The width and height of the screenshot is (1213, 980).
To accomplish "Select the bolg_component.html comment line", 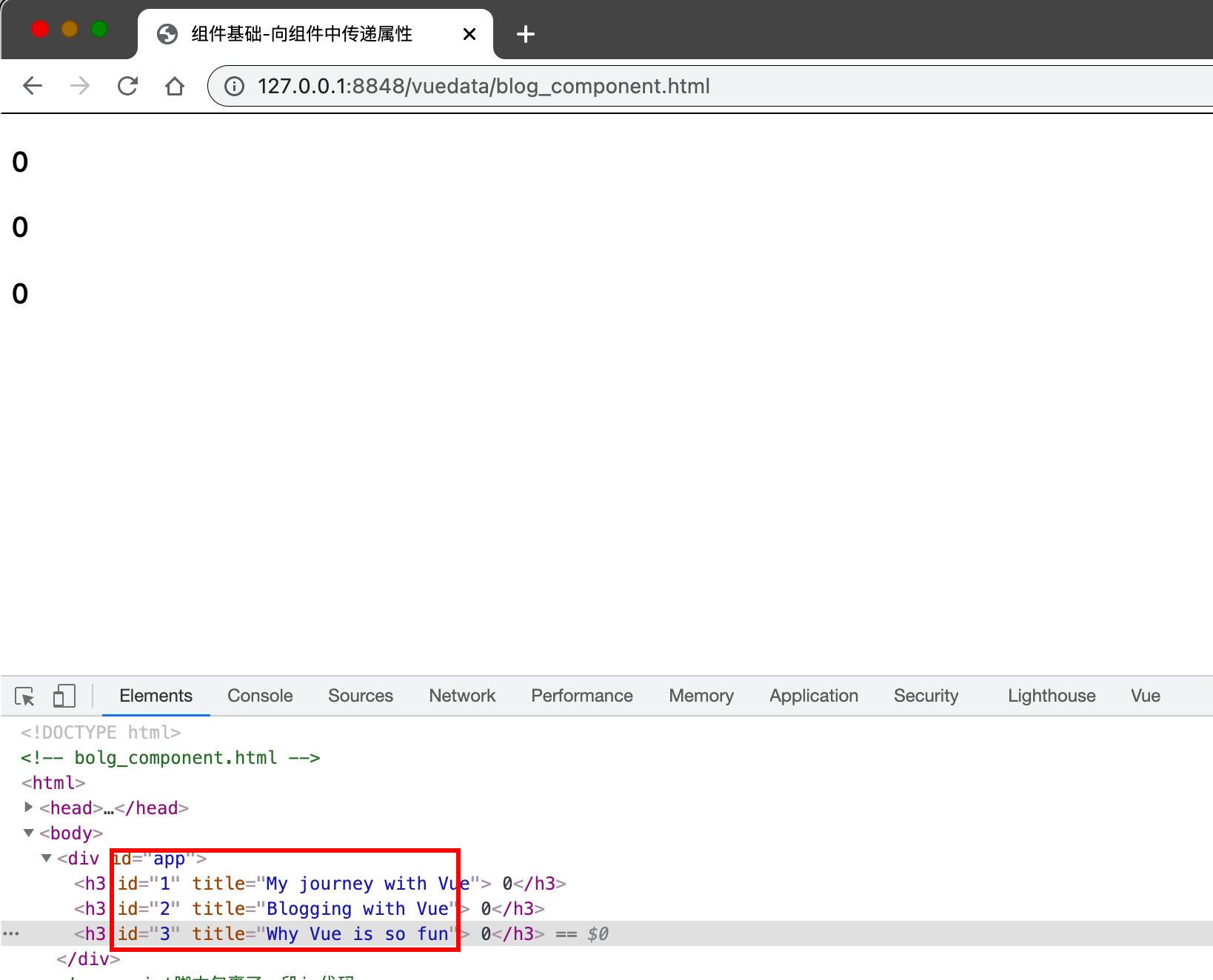I will click(x=170, y=757).
